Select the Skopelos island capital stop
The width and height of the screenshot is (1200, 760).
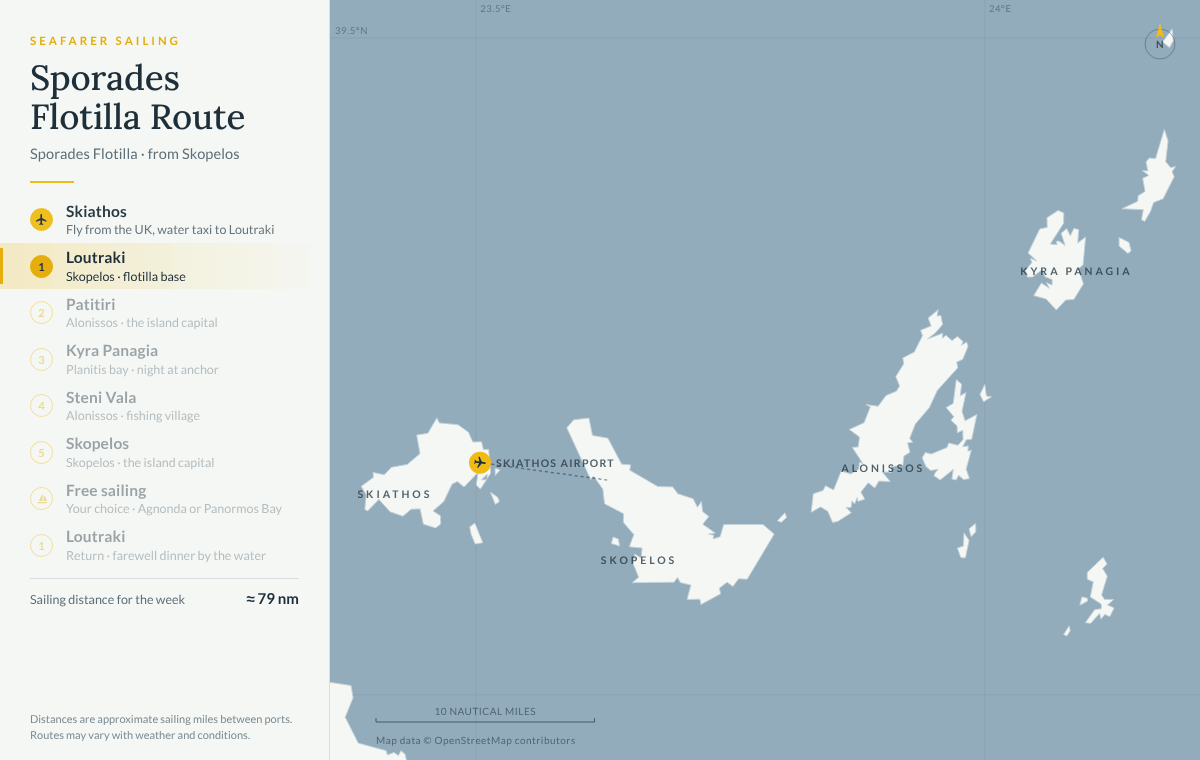156,452
